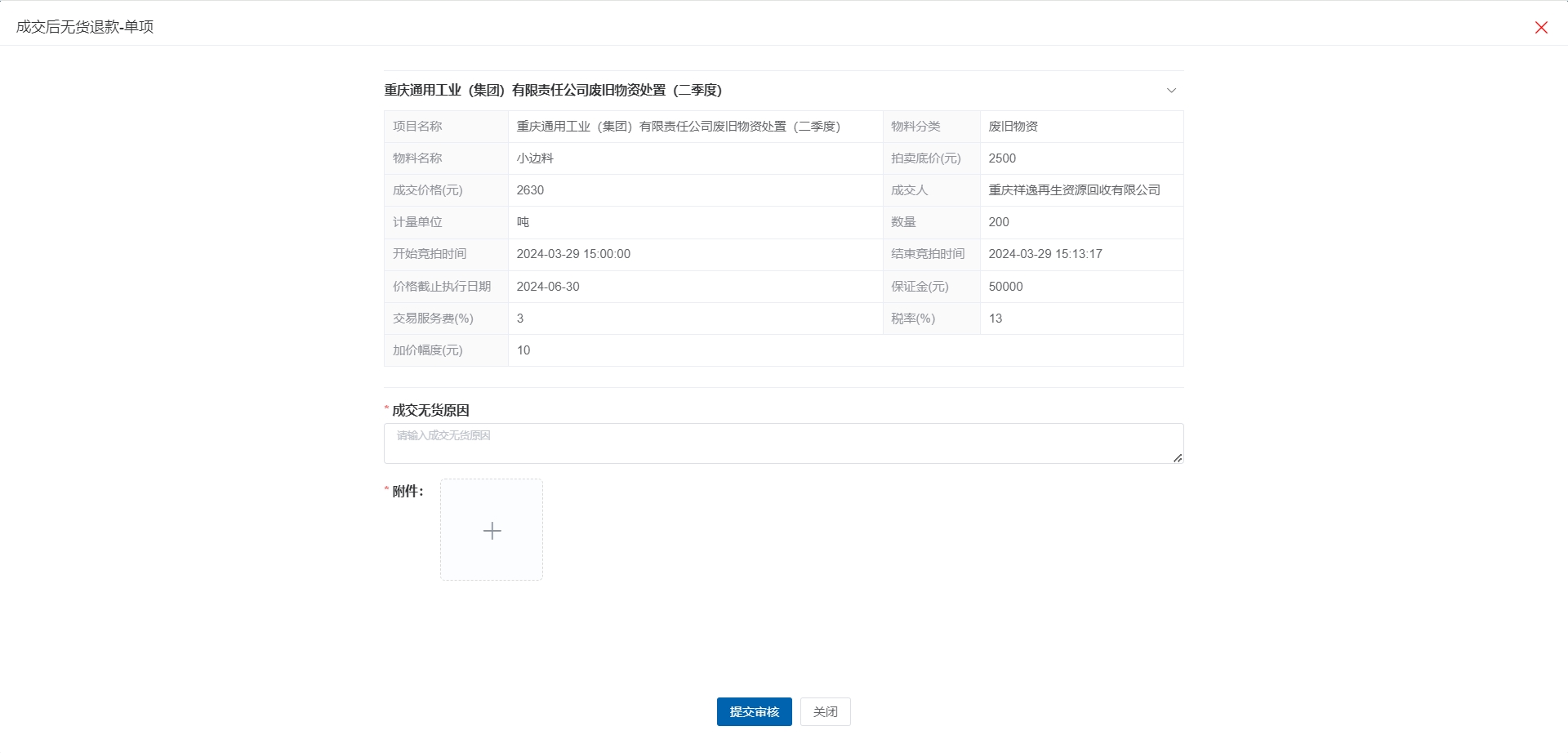Click the deadline date 2024-06-30
Image resolution: width=1568 pixels, height=753 pixels.
(548, 287)
